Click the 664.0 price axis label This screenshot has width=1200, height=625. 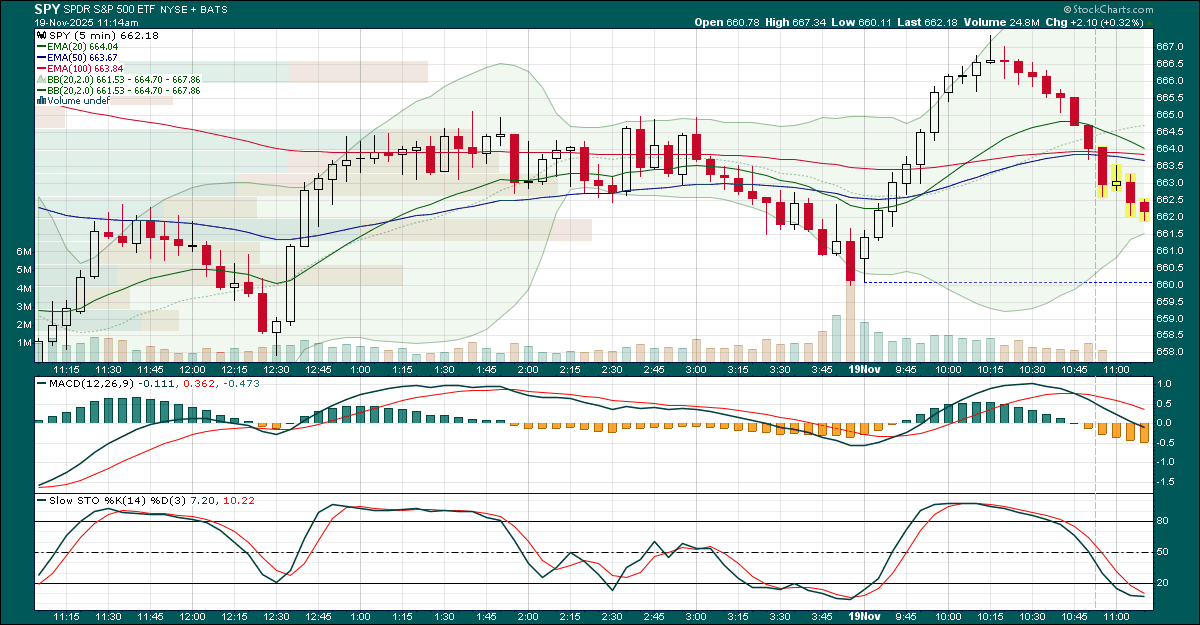tap(1169, 148)
